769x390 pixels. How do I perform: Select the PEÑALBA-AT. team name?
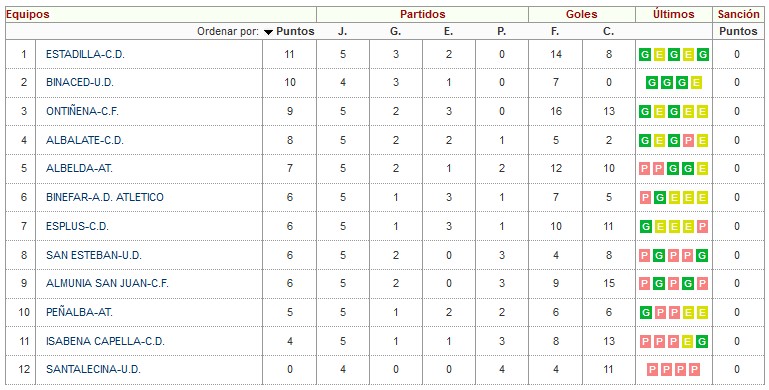pos(79,312)
